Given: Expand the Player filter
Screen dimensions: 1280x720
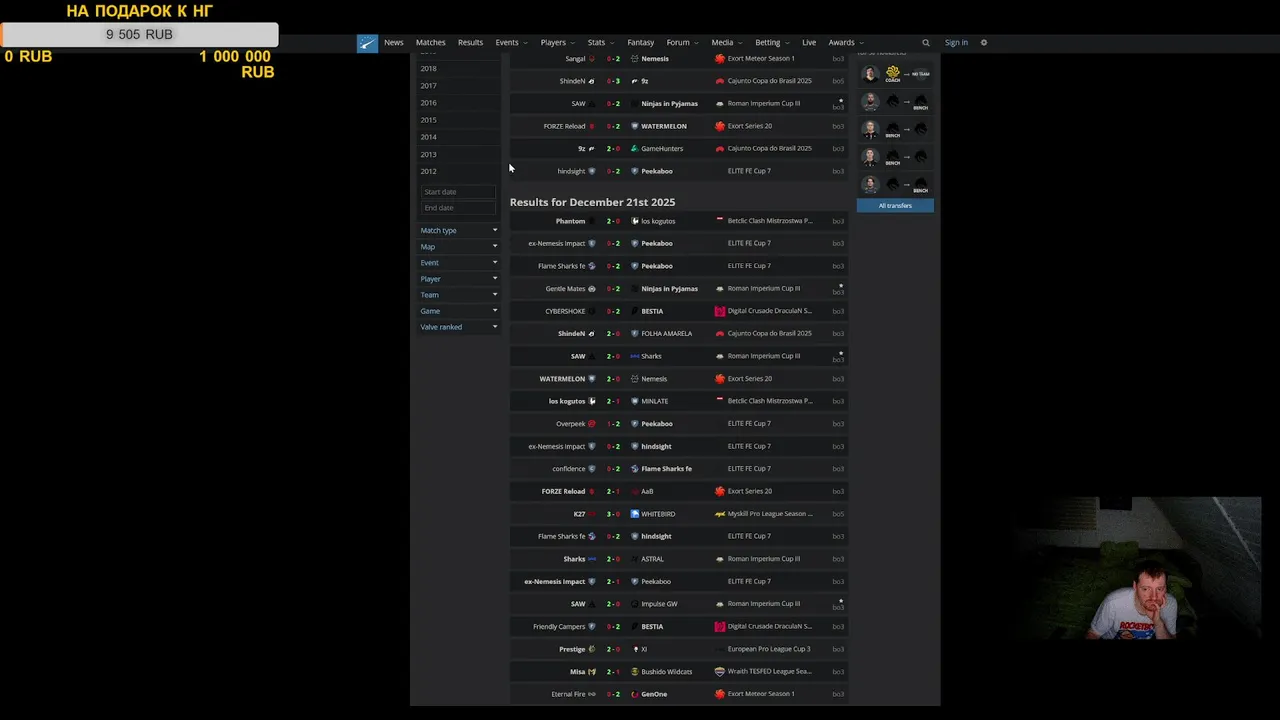Looking at the screenshot, I should (x=459, y=279).
